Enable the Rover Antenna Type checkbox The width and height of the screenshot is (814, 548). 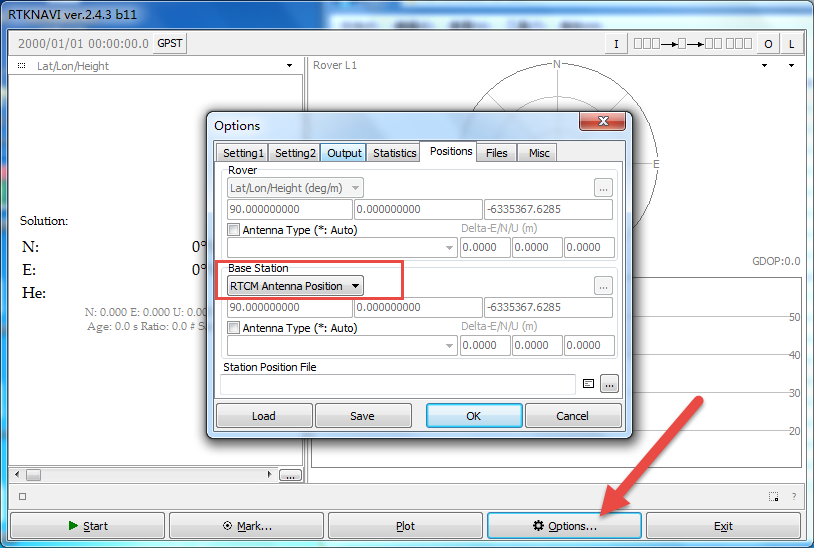click(x=234, y=230)
